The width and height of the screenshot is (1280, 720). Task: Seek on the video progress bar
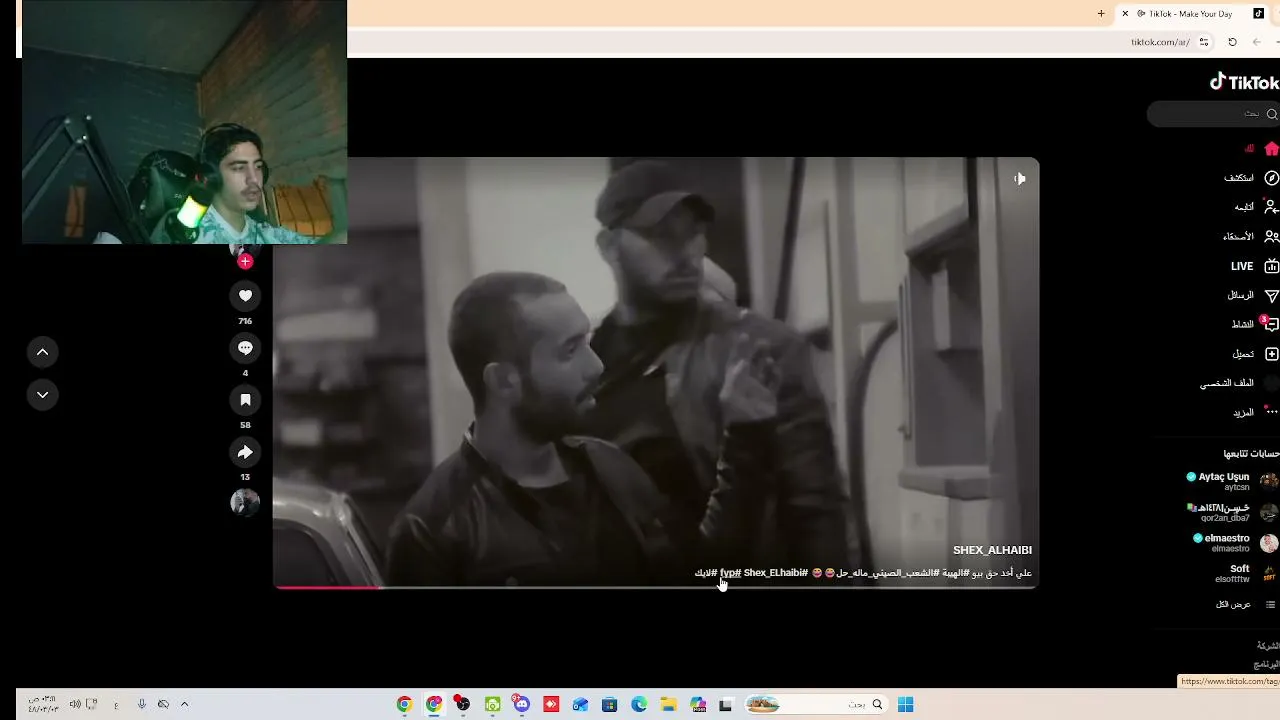[x=656, y=587]
